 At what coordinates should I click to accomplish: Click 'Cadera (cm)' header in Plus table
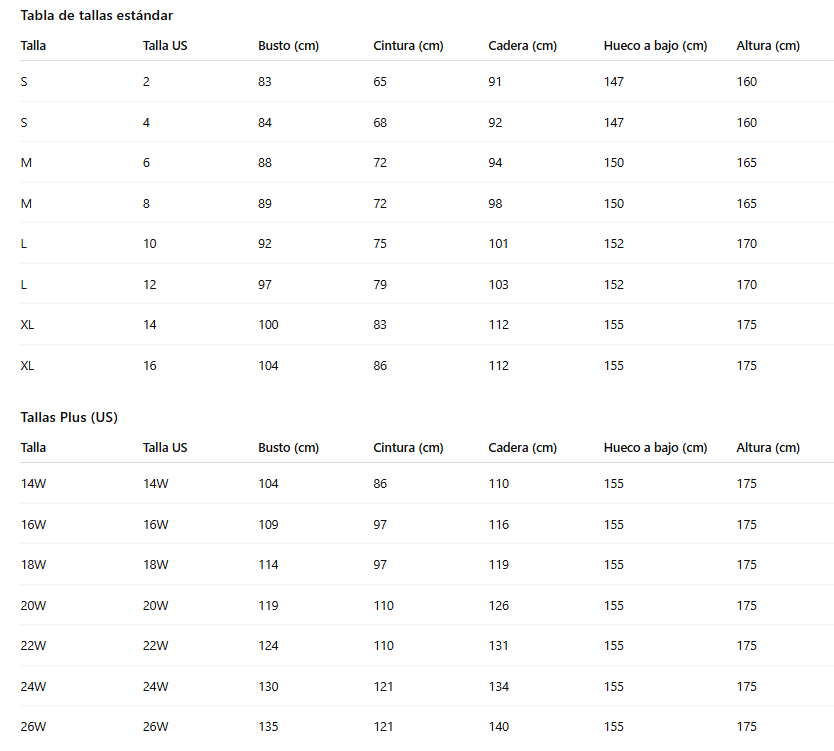(x=522, y=448)
